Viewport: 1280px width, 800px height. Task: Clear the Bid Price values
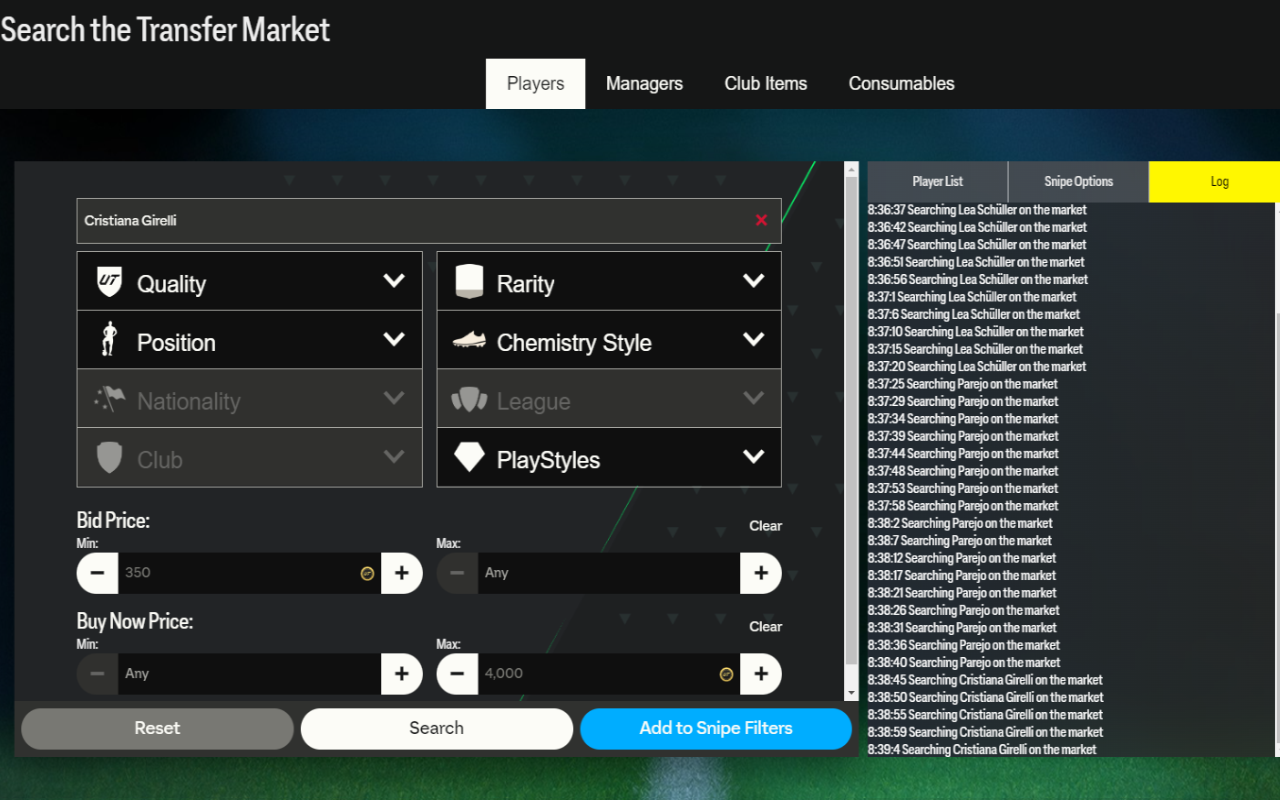[765, 526]
